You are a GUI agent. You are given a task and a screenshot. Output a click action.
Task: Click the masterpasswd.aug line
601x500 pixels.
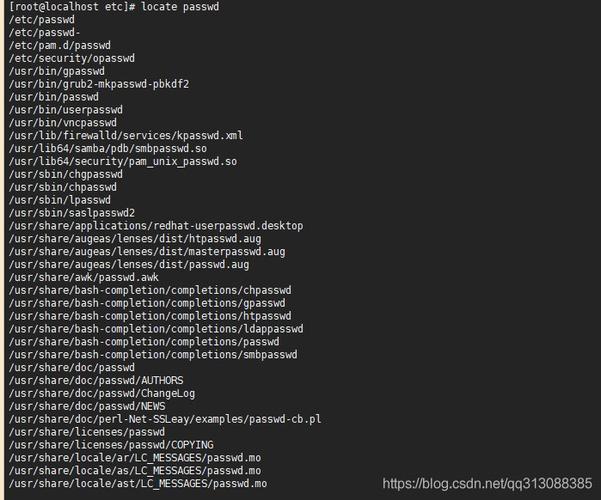point(147,252)
